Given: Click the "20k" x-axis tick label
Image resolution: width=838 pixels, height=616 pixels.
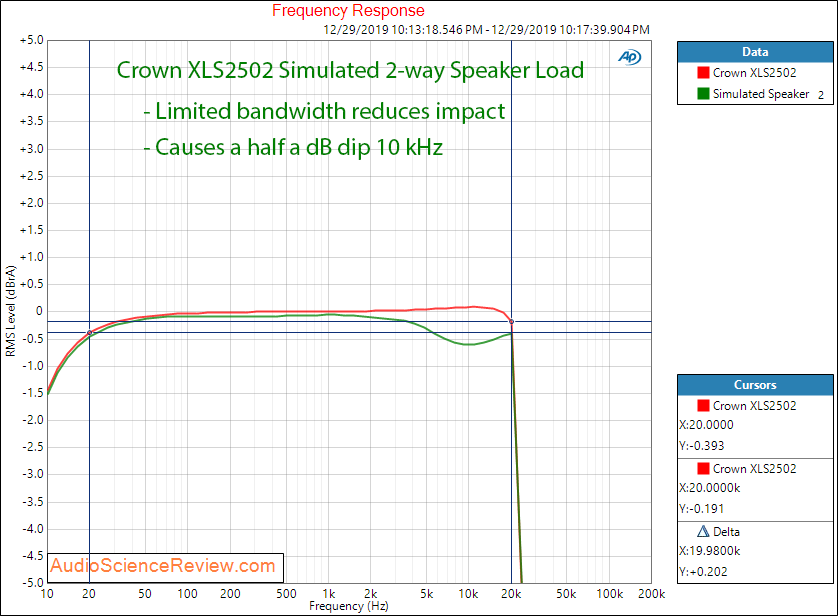Looking at the screenshot, I should 511,594.
